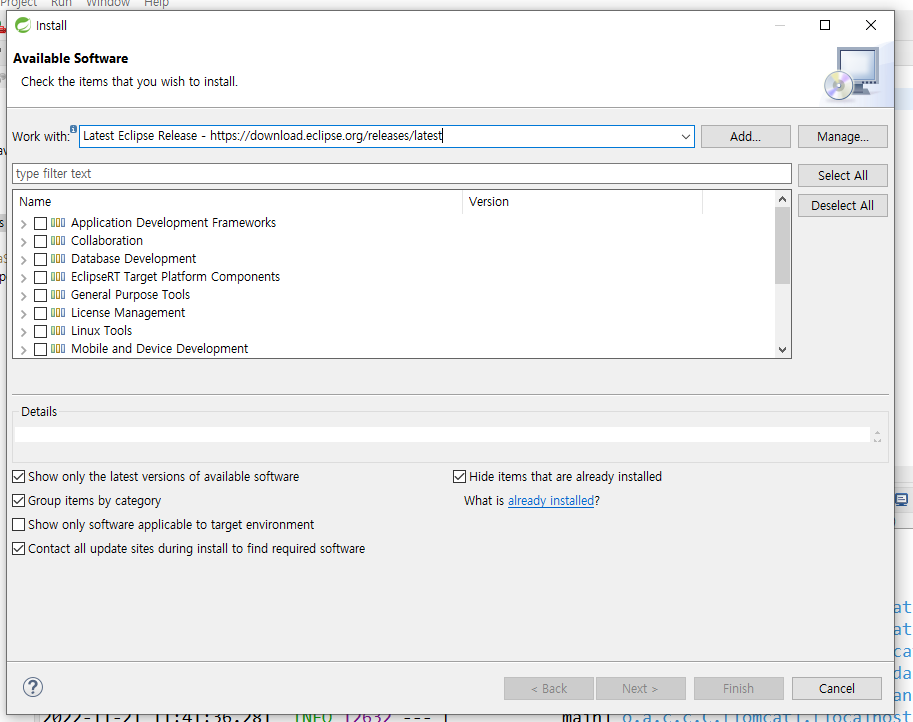Open the Window menu in main window
This screenshot has height=722, width=913.
[108, 3]
